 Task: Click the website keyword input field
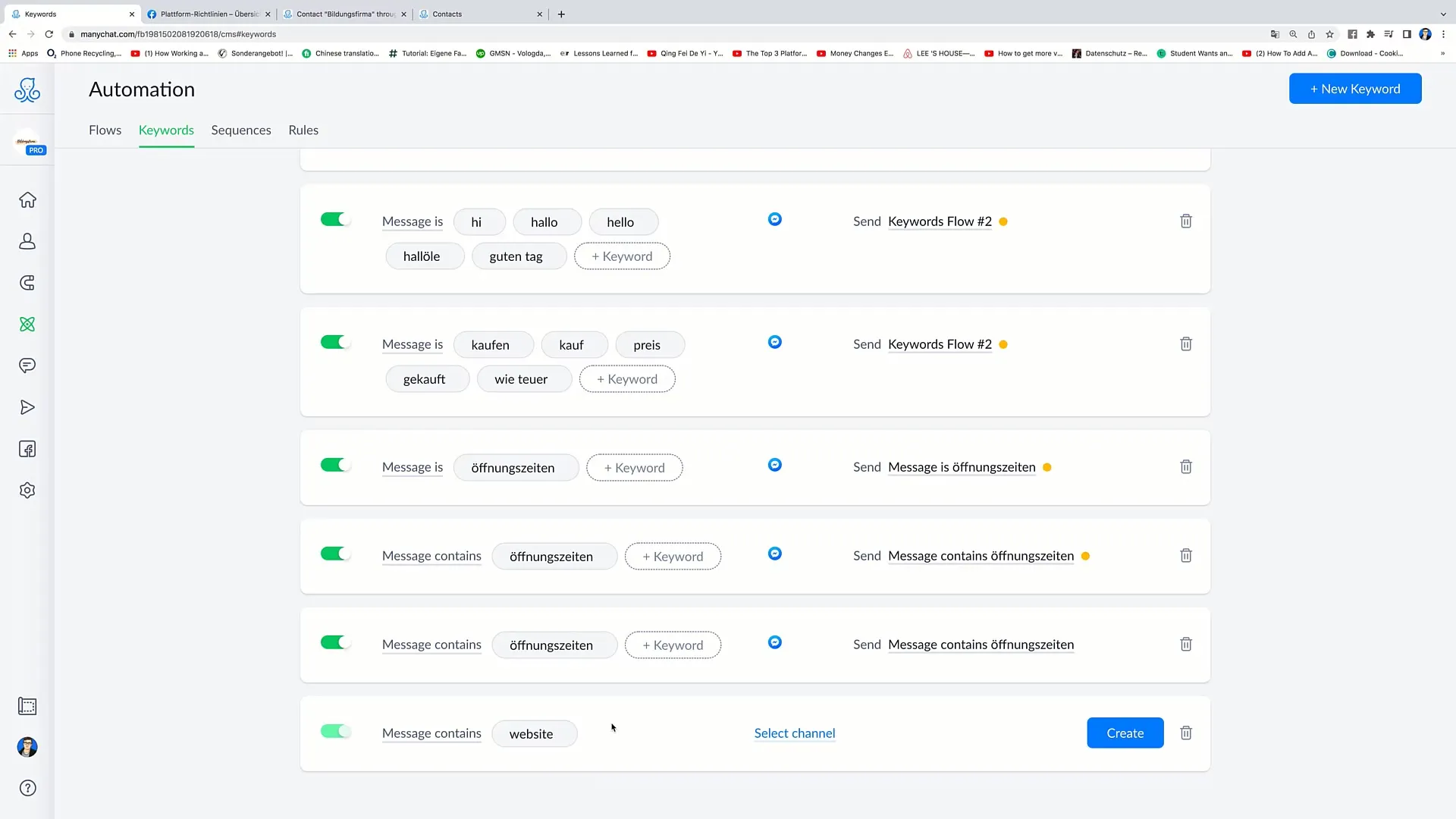tap(532, 733)
